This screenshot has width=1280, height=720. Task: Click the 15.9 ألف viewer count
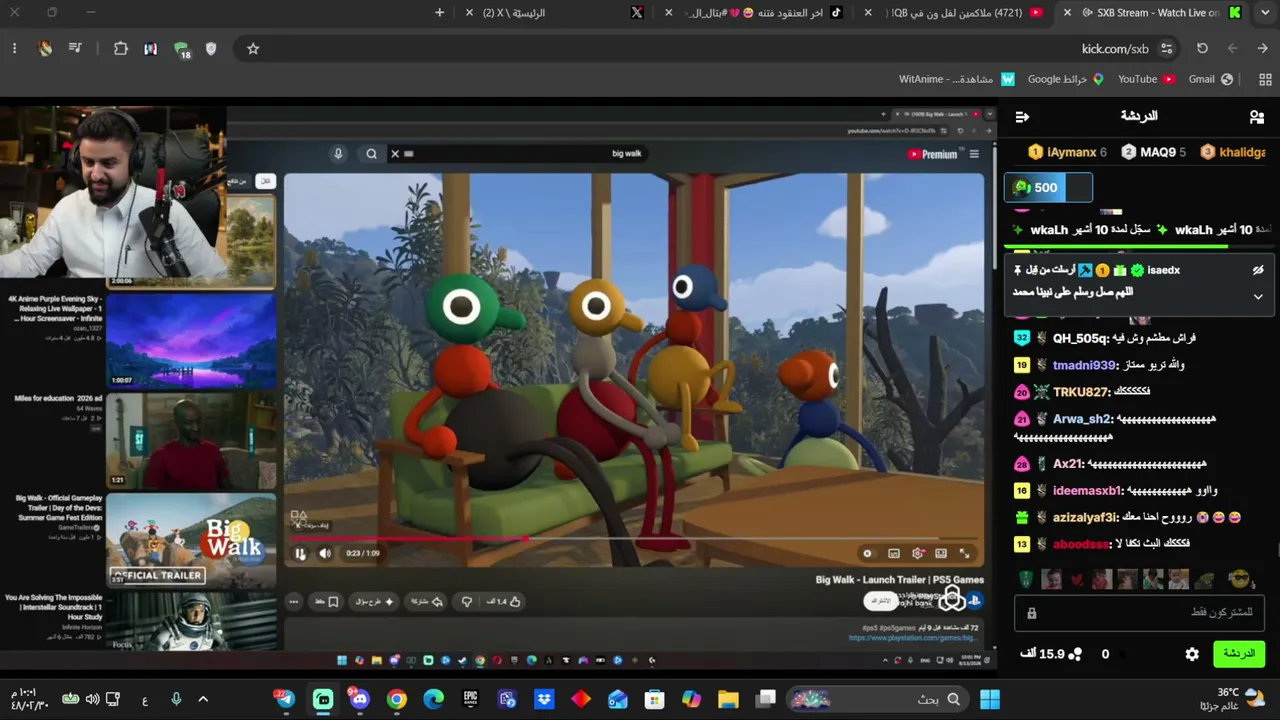(1050, 654)
